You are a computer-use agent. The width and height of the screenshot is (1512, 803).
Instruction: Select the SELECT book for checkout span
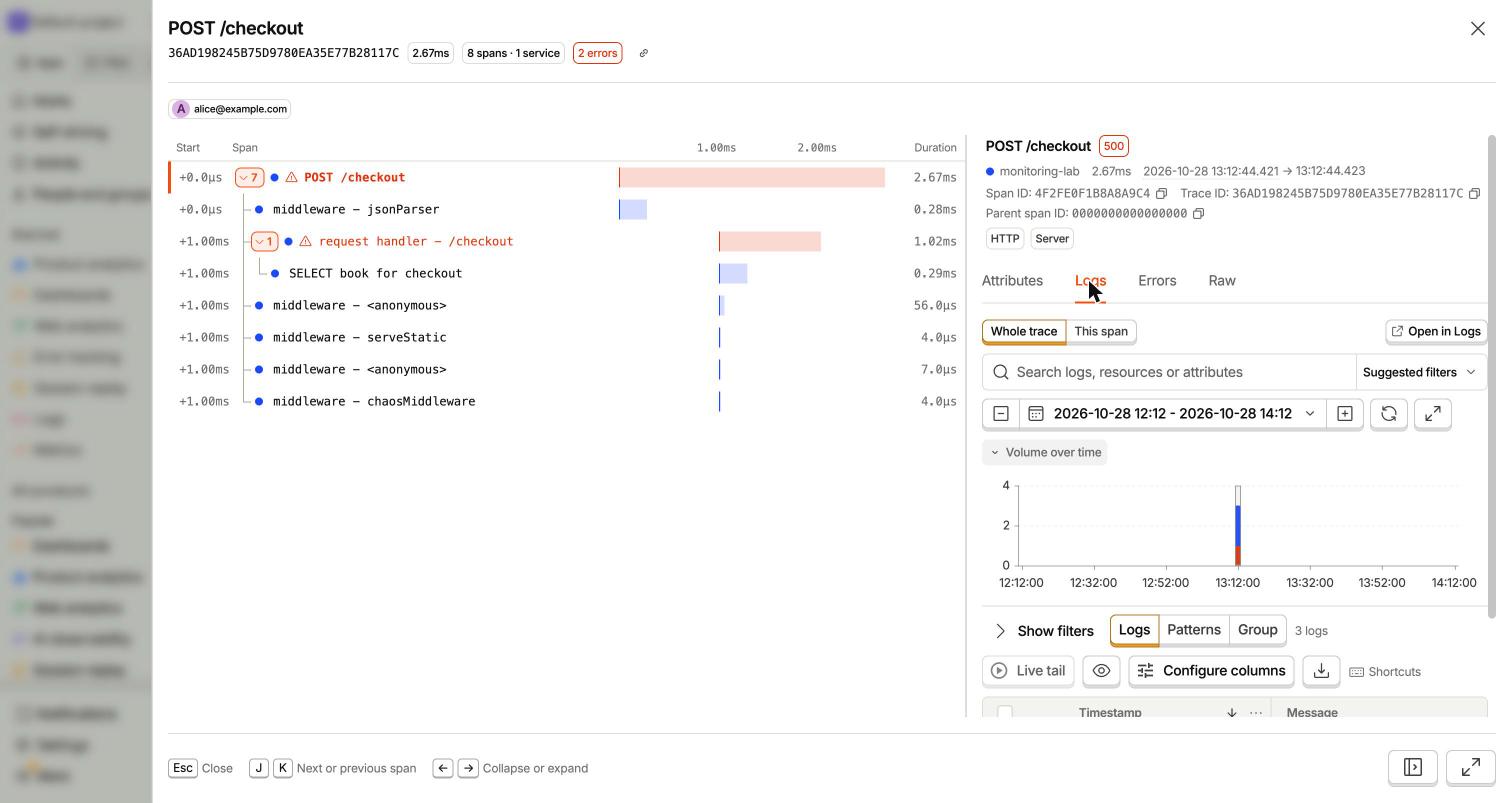(x=375, y=273)
